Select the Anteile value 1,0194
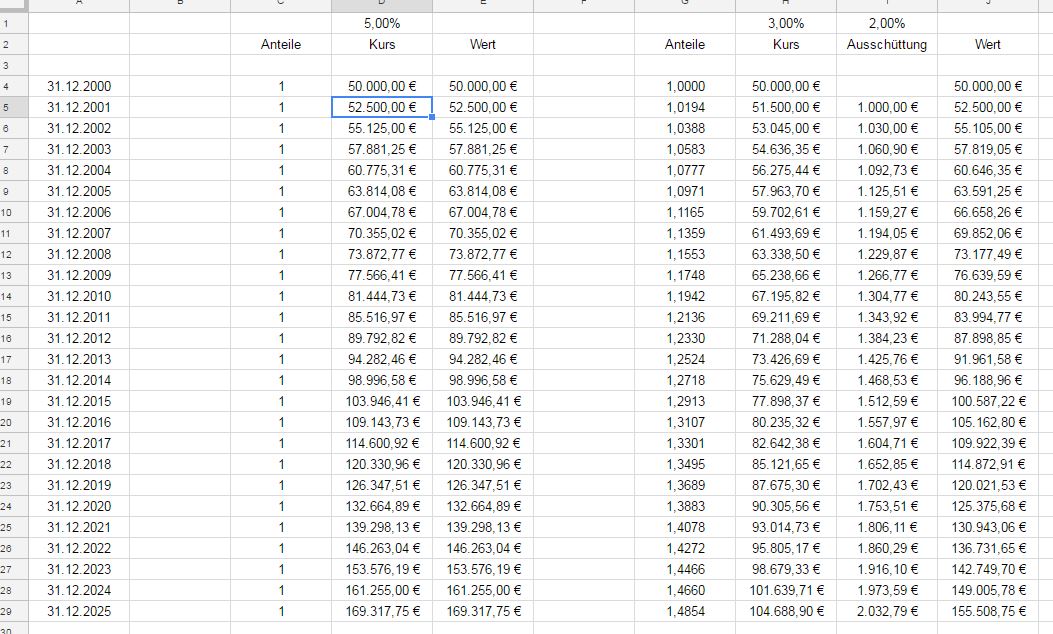1053x634 pixels. point(685,107)
